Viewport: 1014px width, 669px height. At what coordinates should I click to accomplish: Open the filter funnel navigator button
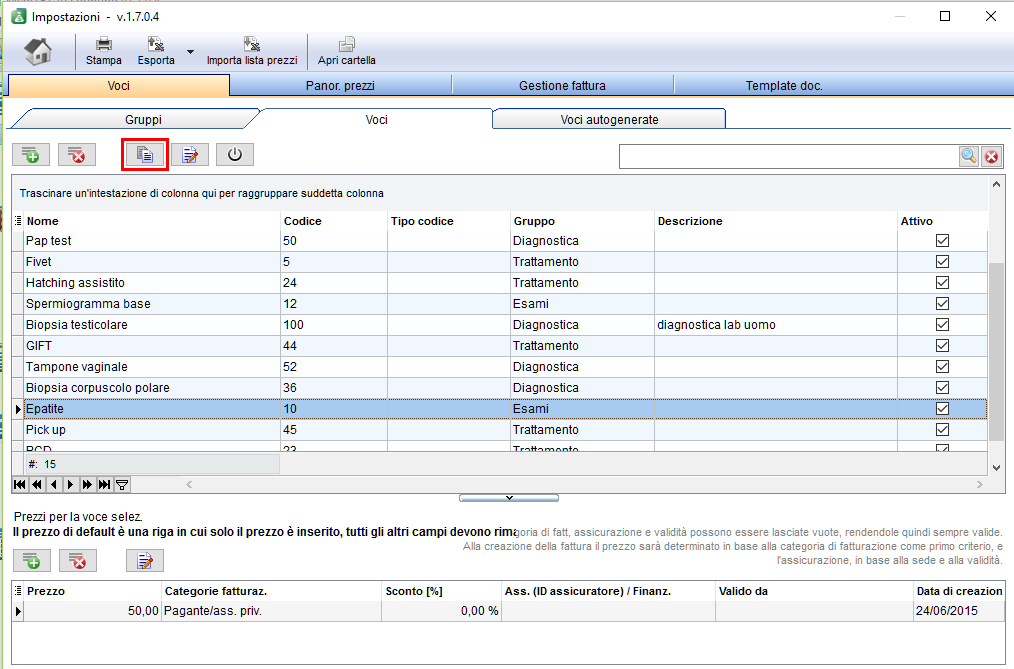point(122,484)
